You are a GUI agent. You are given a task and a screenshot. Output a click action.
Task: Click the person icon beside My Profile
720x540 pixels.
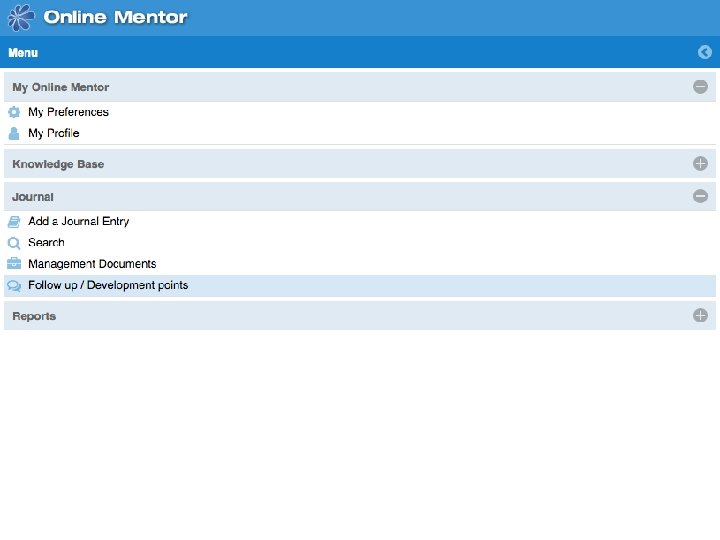14,133
